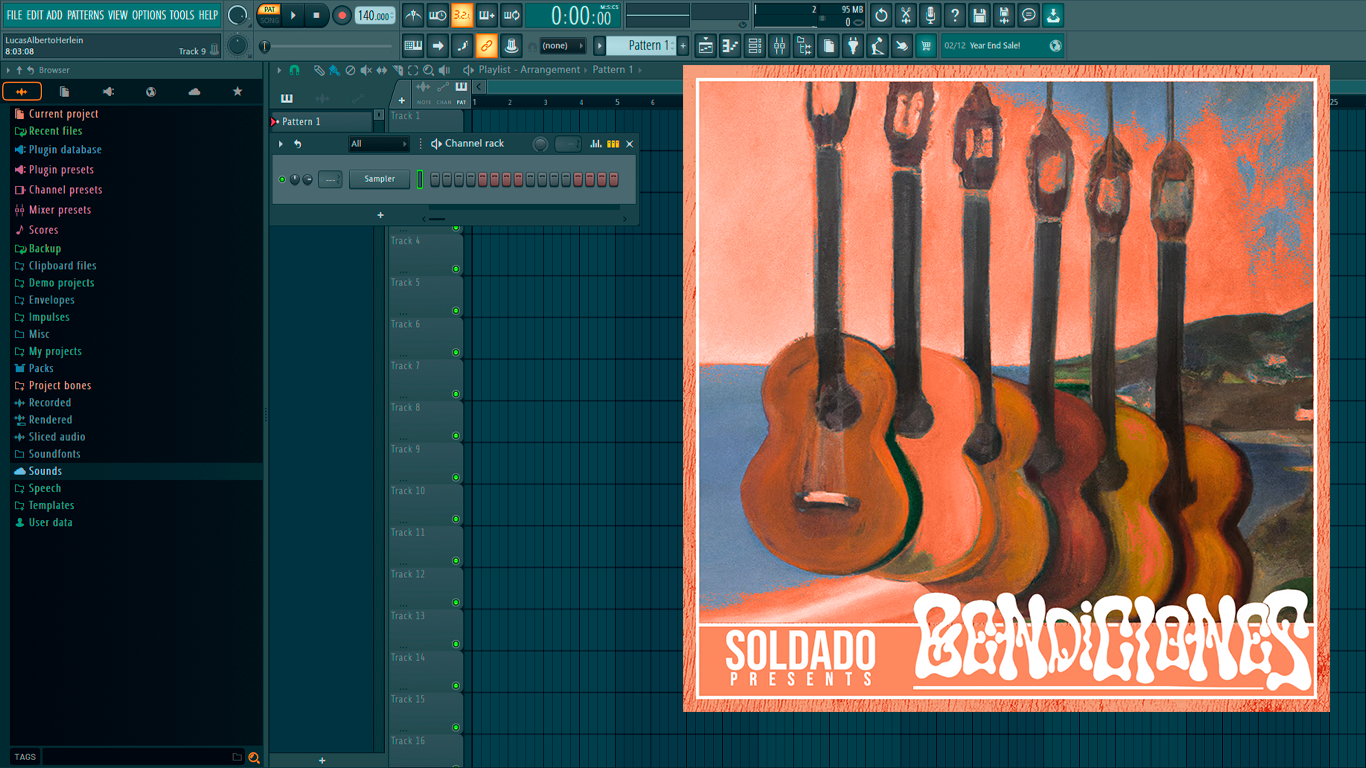This screenshot has height=768, width=1366.
Task: Open the TOOLS menu
Action: click(182, 15)
